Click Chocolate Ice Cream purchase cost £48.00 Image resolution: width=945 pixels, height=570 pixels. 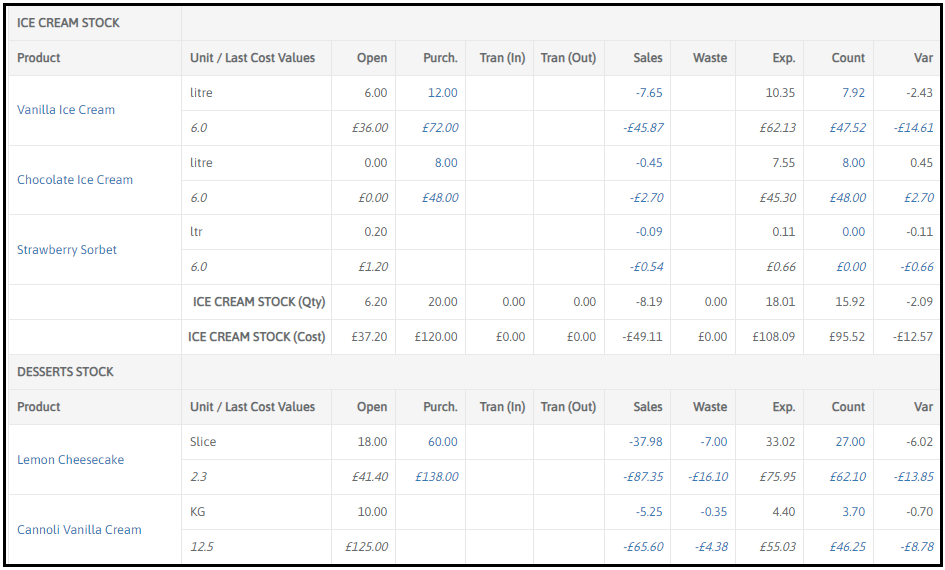440,198
